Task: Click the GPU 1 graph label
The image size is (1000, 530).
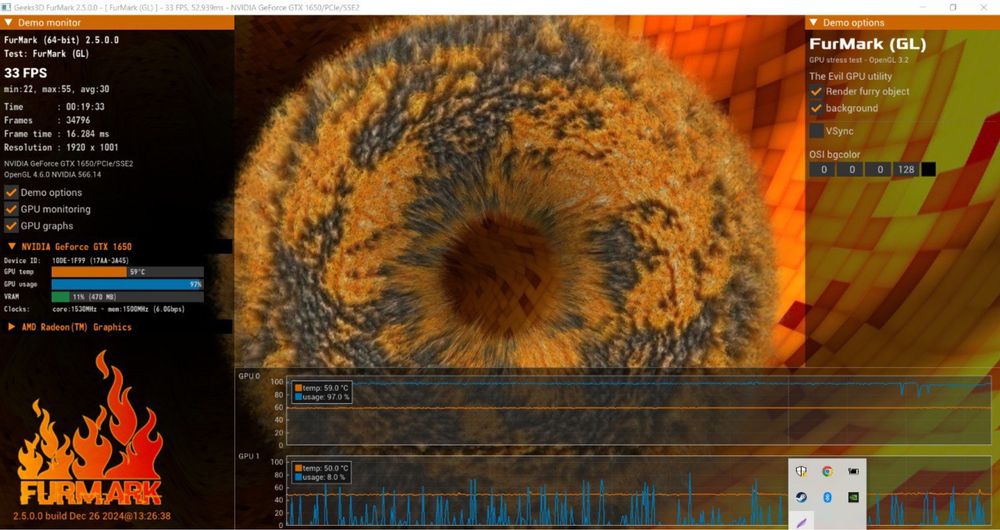Action: 249,457
